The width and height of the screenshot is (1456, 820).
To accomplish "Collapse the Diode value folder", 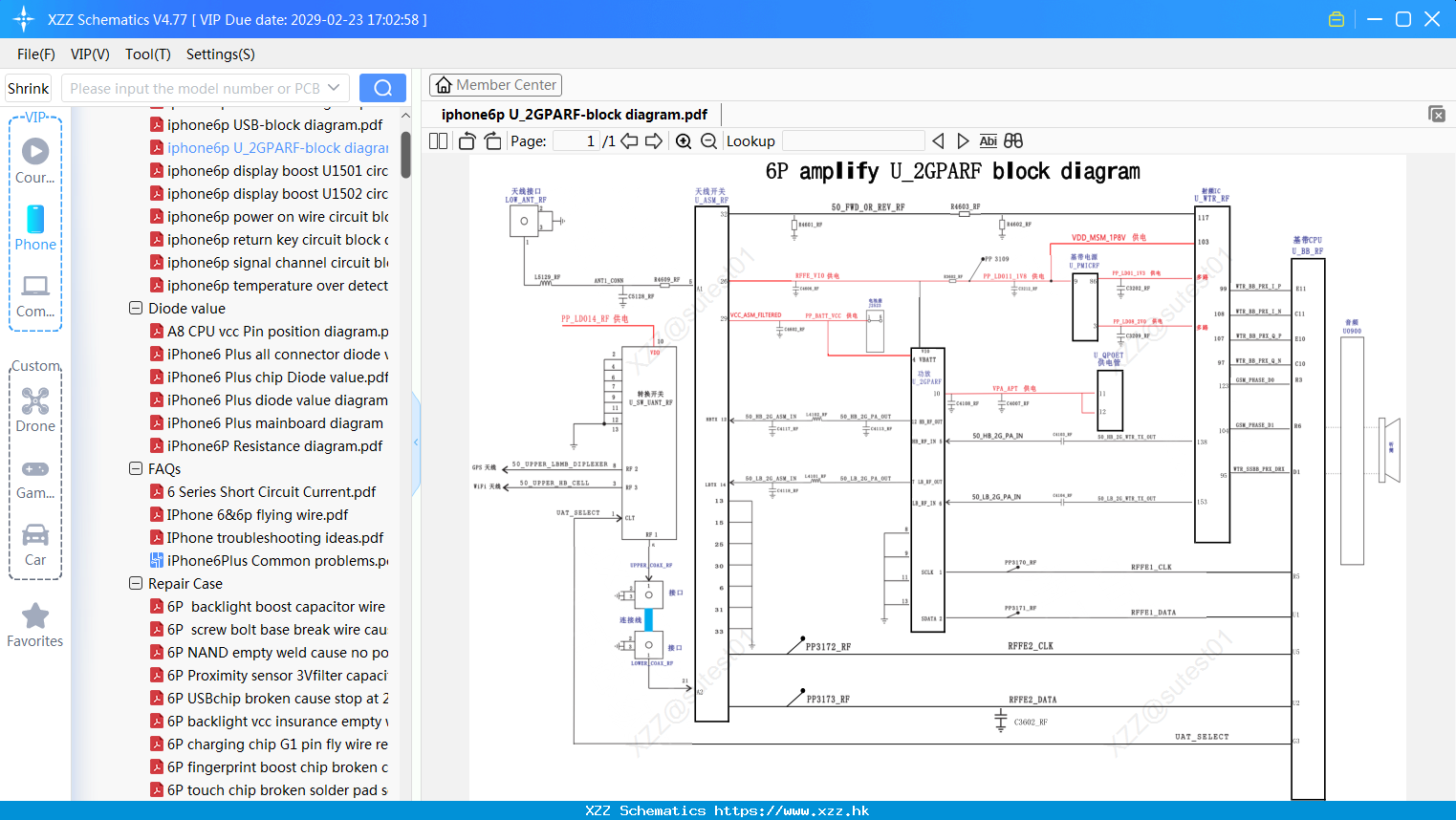I will (x=136, y=308).
